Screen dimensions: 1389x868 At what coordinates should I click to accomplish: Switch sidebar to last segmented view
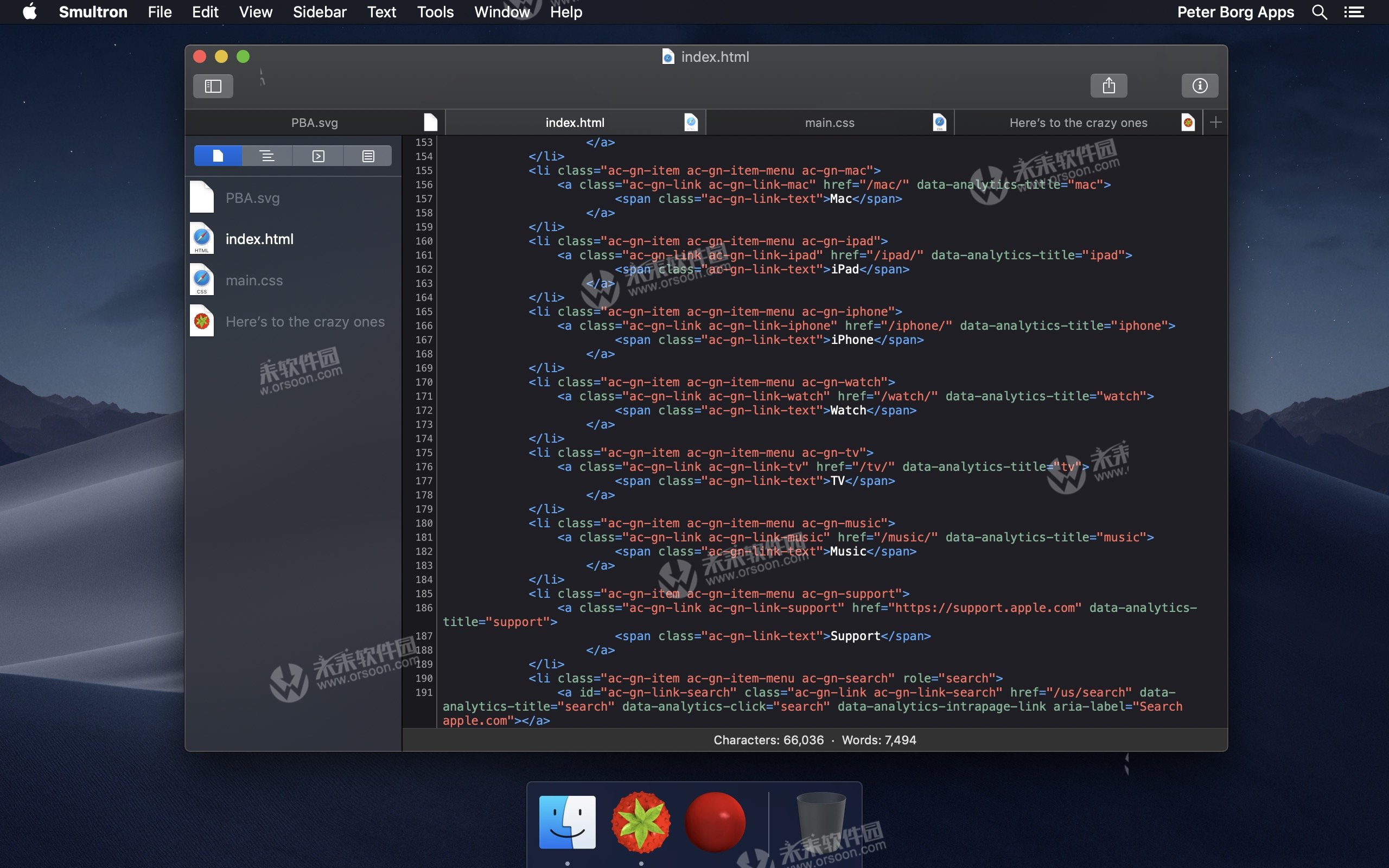[368, 156]
